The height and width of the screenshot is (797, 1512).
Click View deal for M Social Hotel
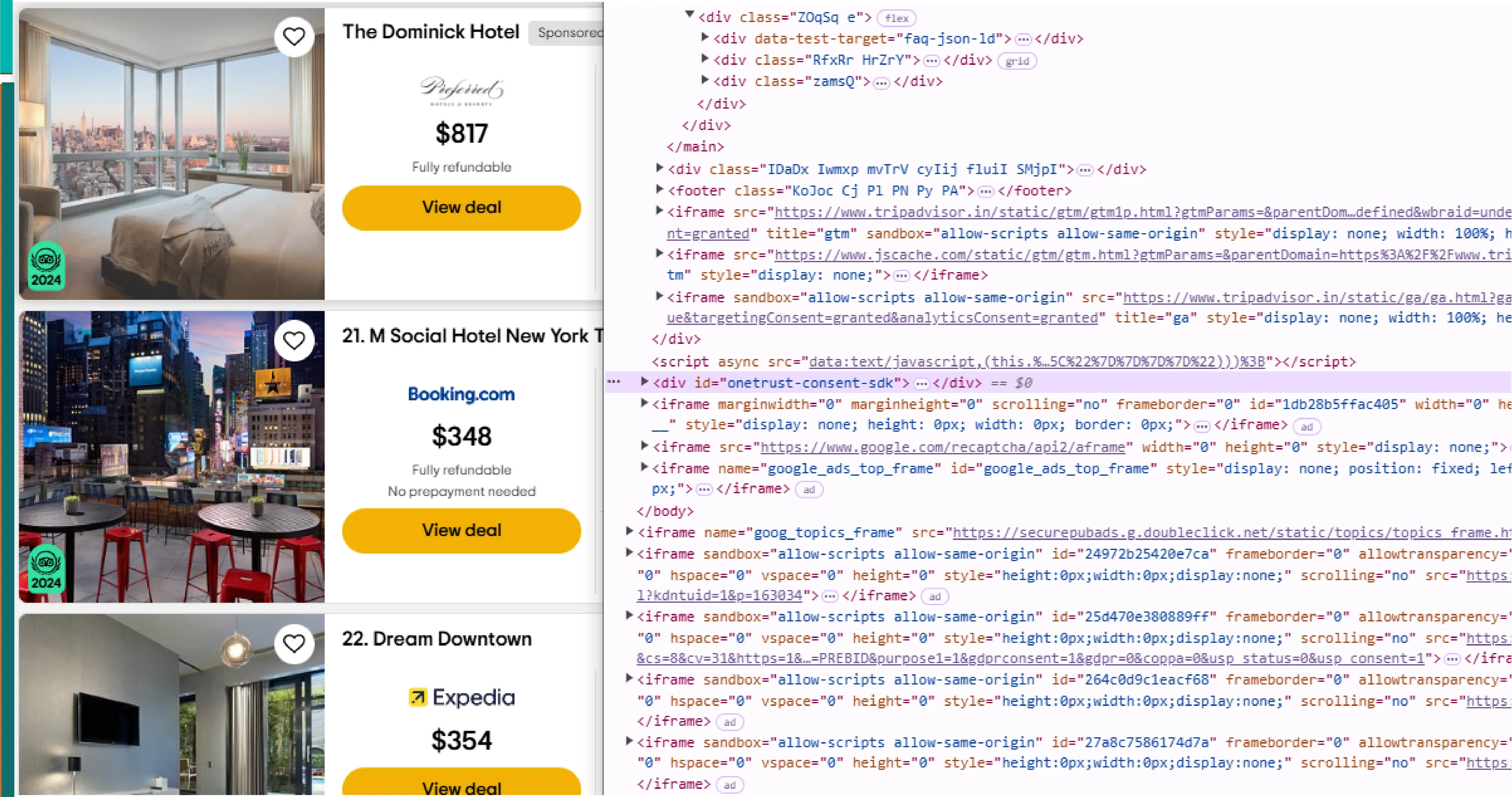[x=461, y=531]
